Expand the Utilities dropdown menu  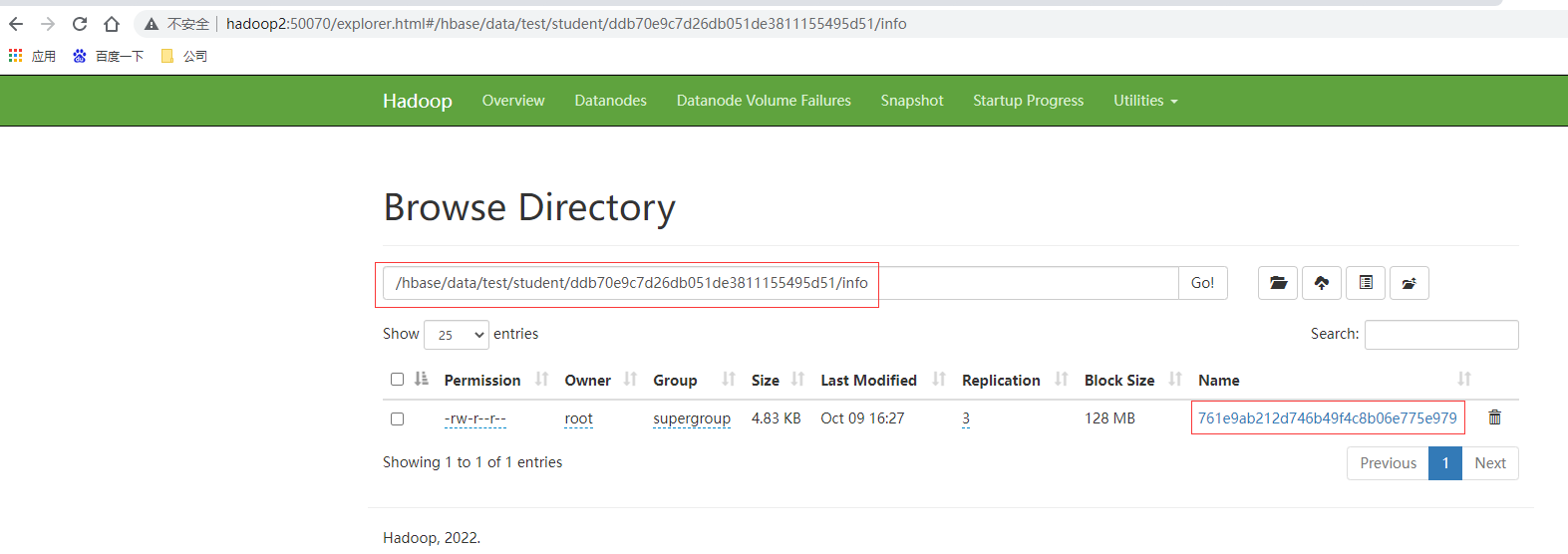click(1145, 101)
